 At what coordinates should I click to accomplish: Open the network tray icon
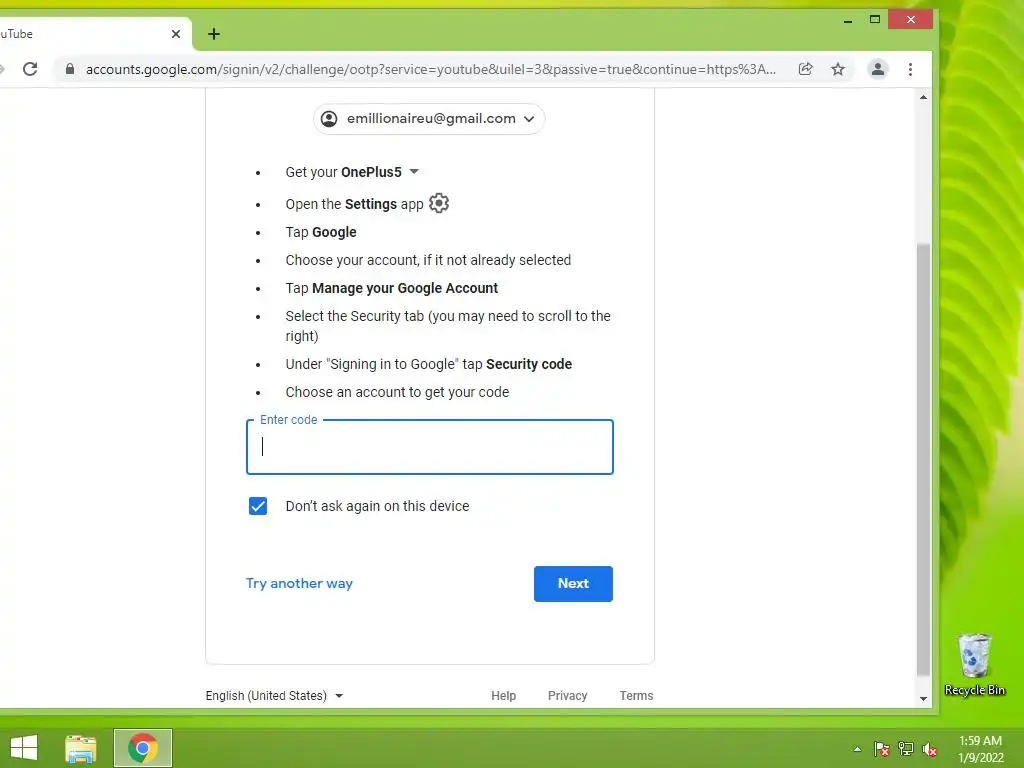906,749
